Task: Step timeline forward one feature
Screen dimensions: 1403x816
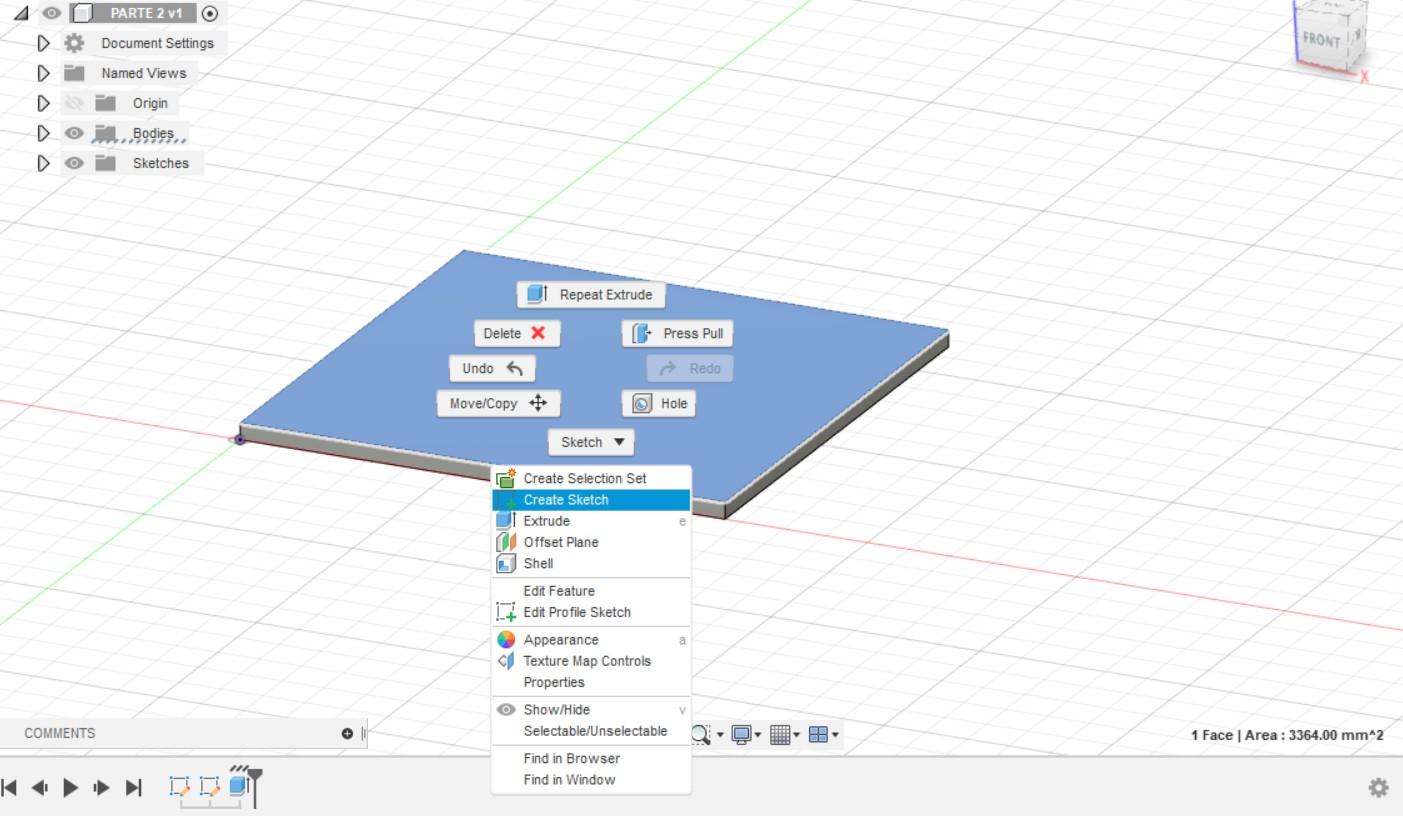Action: click(x=102, y=788)
